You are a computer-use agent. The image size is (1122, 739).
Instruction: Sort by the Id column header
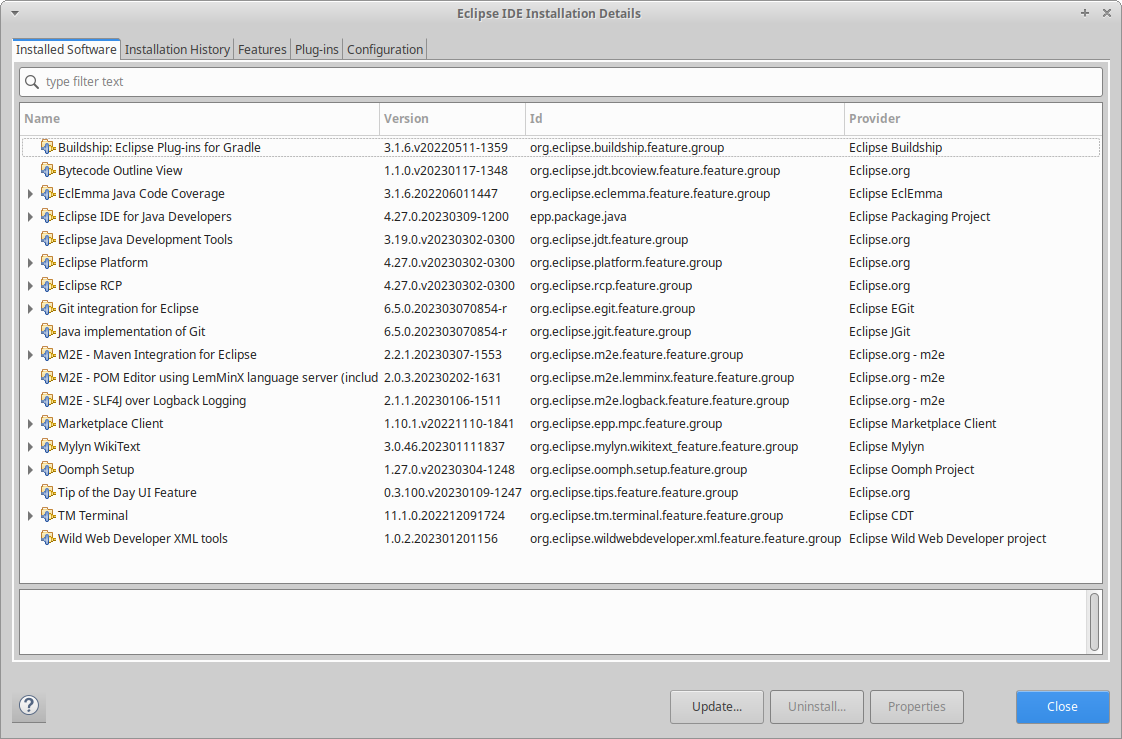[685, 119]
